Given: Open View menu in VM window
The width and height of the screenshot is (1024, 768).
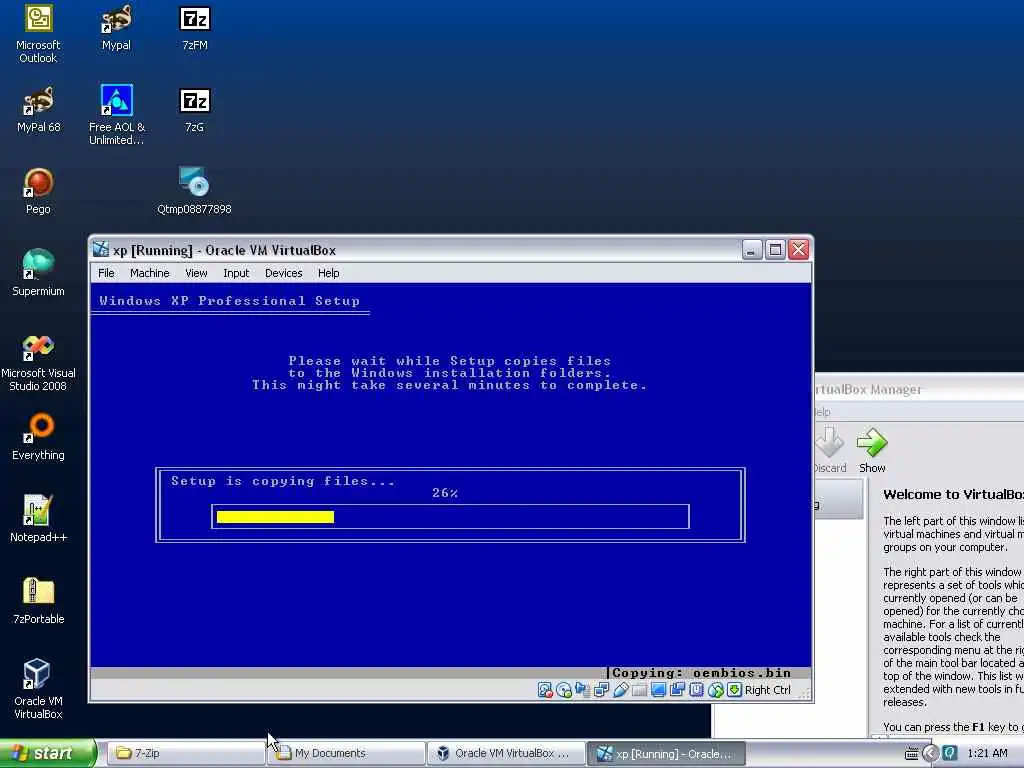Looking at the screenshot, I should click(196, 273).
